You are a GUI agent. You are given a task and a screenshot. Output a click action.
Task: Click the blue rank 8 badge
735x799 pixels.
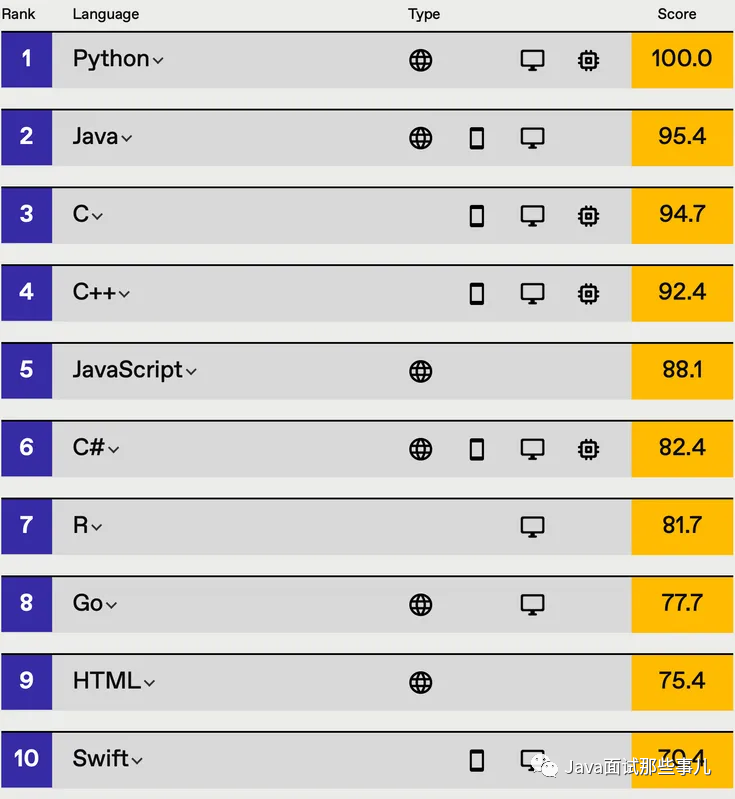pyautogui.click(x=26, y=603)
